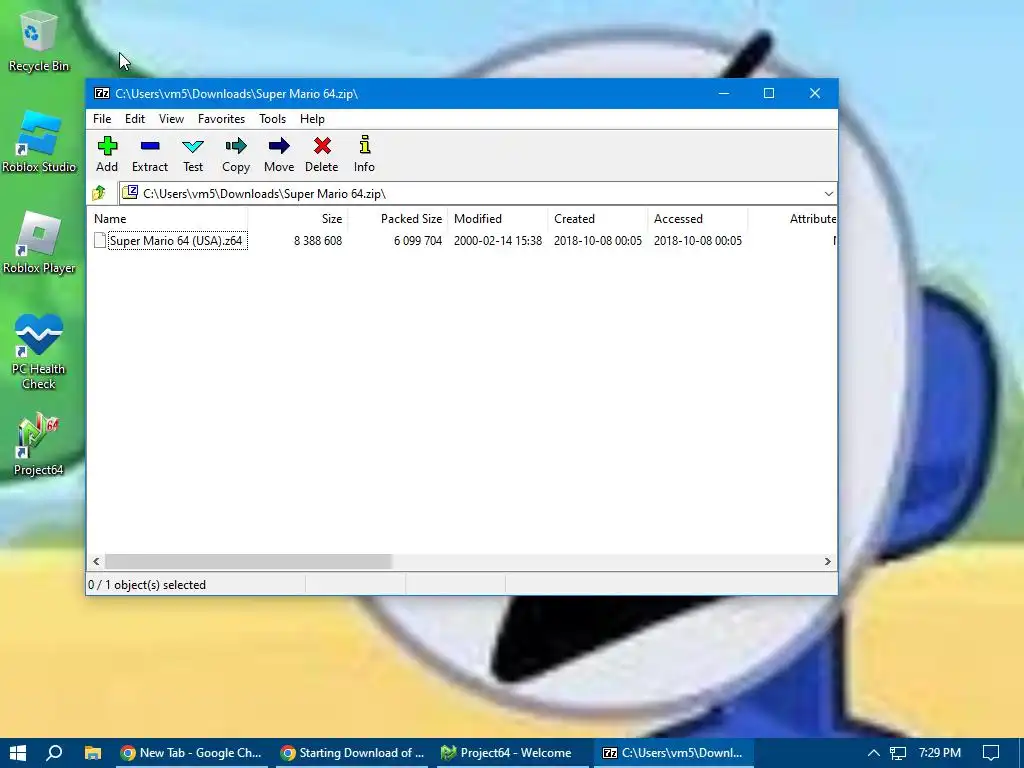
Task: Sort by the Modified column header
Action: [498, 219]
